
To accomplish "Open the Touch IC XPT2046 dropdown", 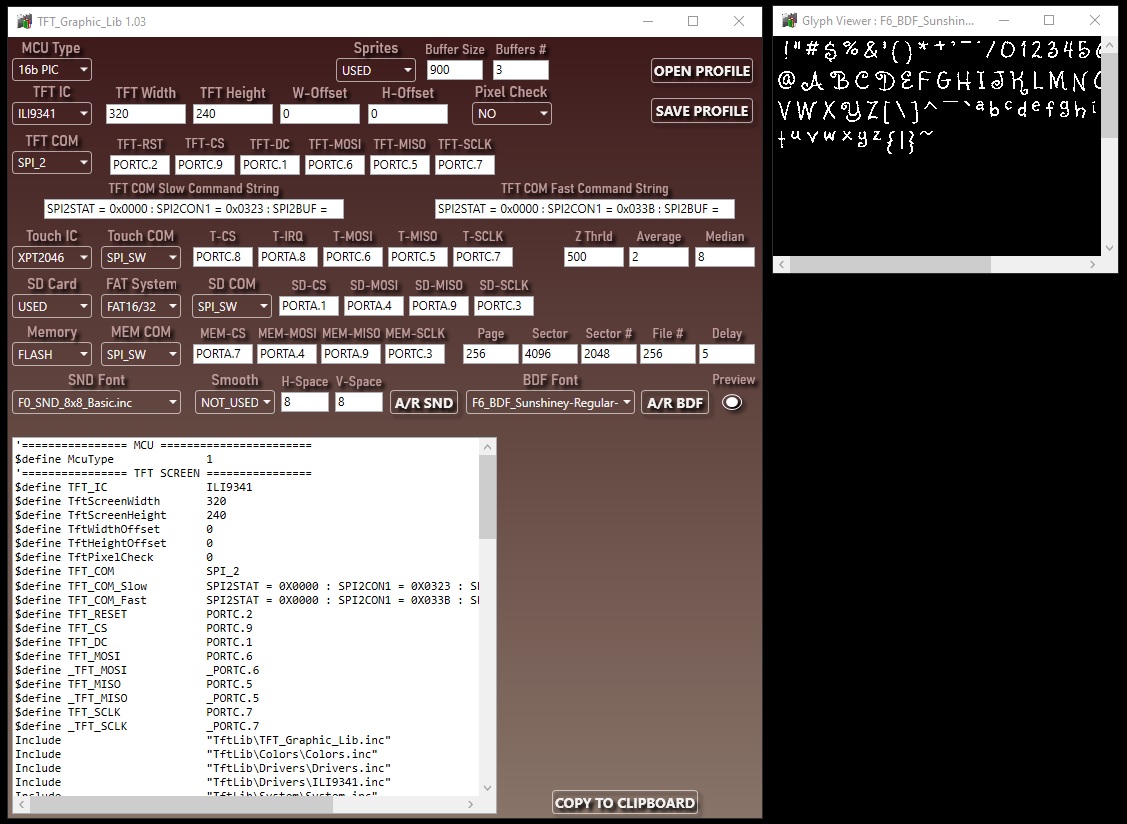I will click(x=52, y=257).
